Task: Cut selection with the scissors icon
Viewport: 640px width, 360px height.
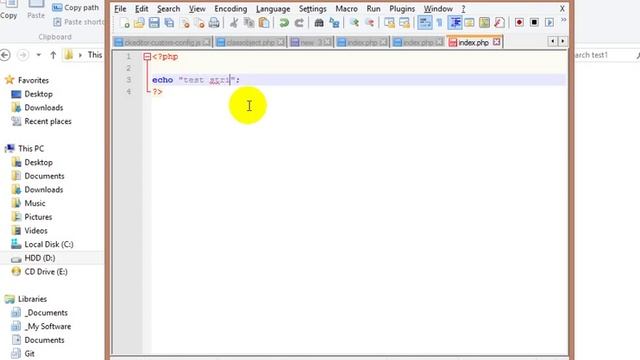Action: click(234, 23)
